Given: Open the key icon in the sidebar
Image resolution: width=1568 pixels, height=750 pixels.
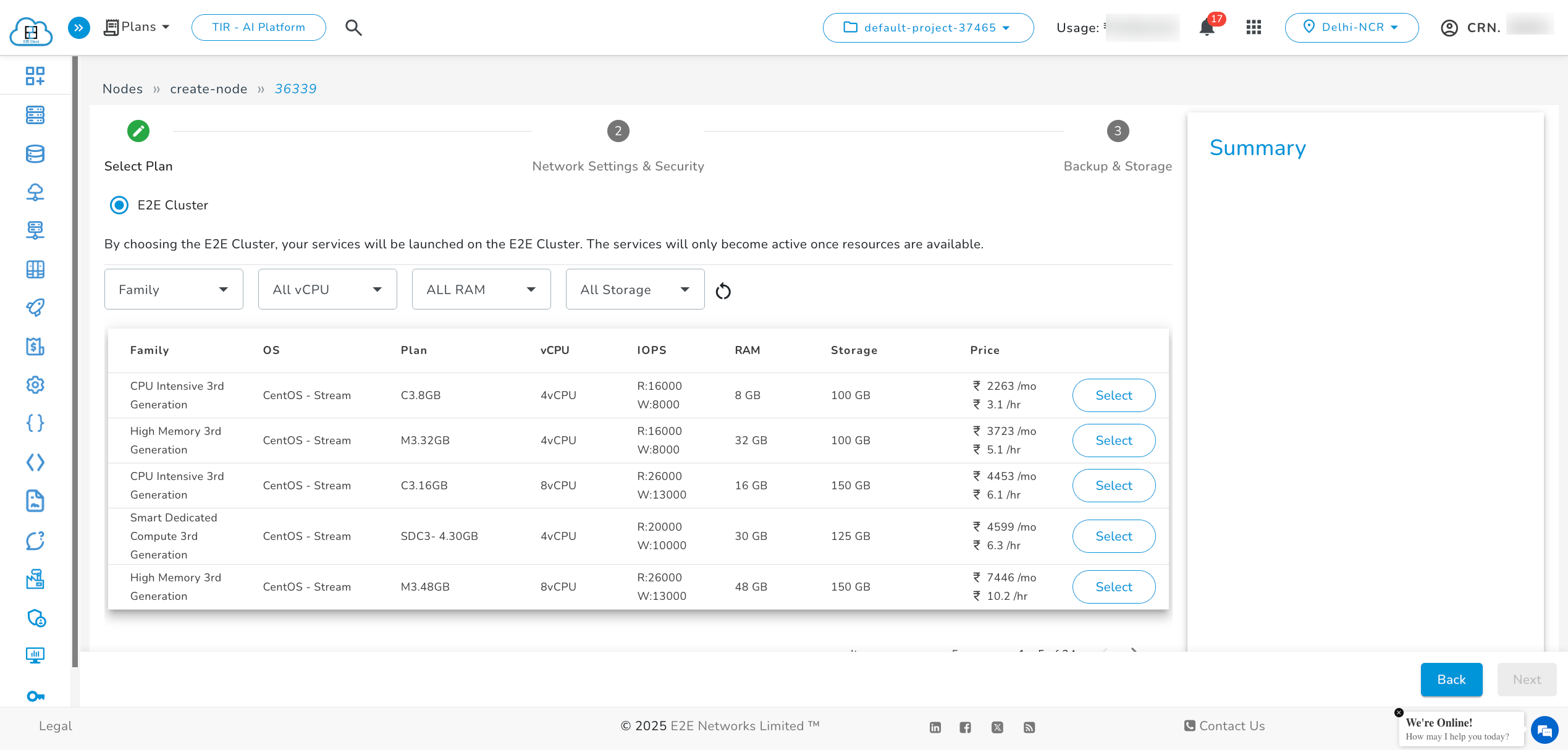Looking at the screenshot, I should coord(35,696).
